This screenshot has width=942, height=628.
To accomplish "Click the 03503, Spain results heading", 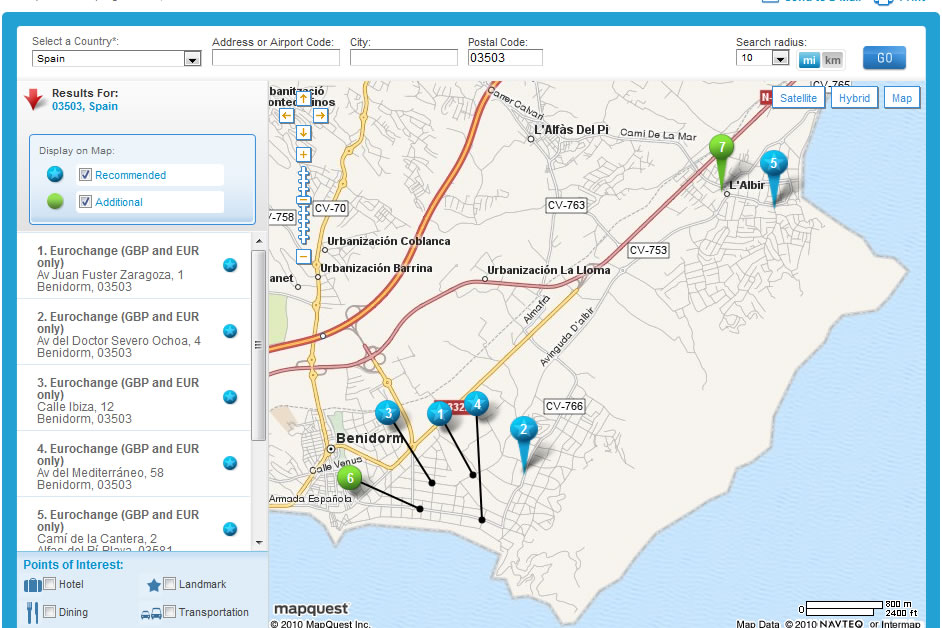I will pos(85,106).
